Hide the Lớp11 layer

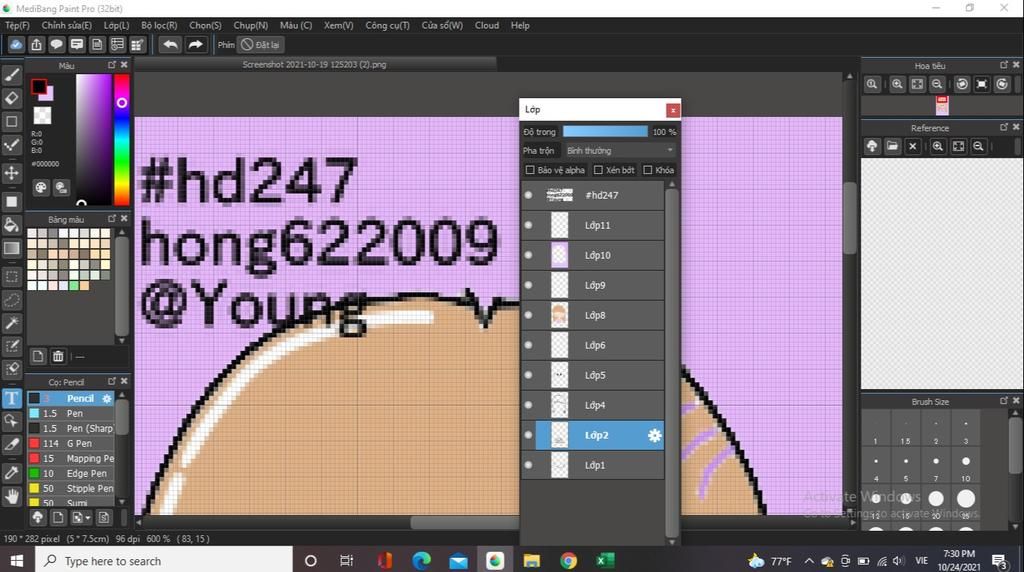click(528, 225)
